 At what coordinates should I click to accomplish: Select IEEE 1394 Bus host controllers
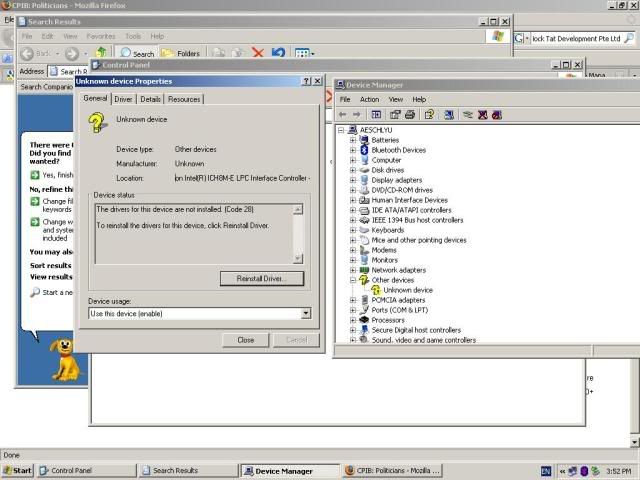click(x=417, y=220)
